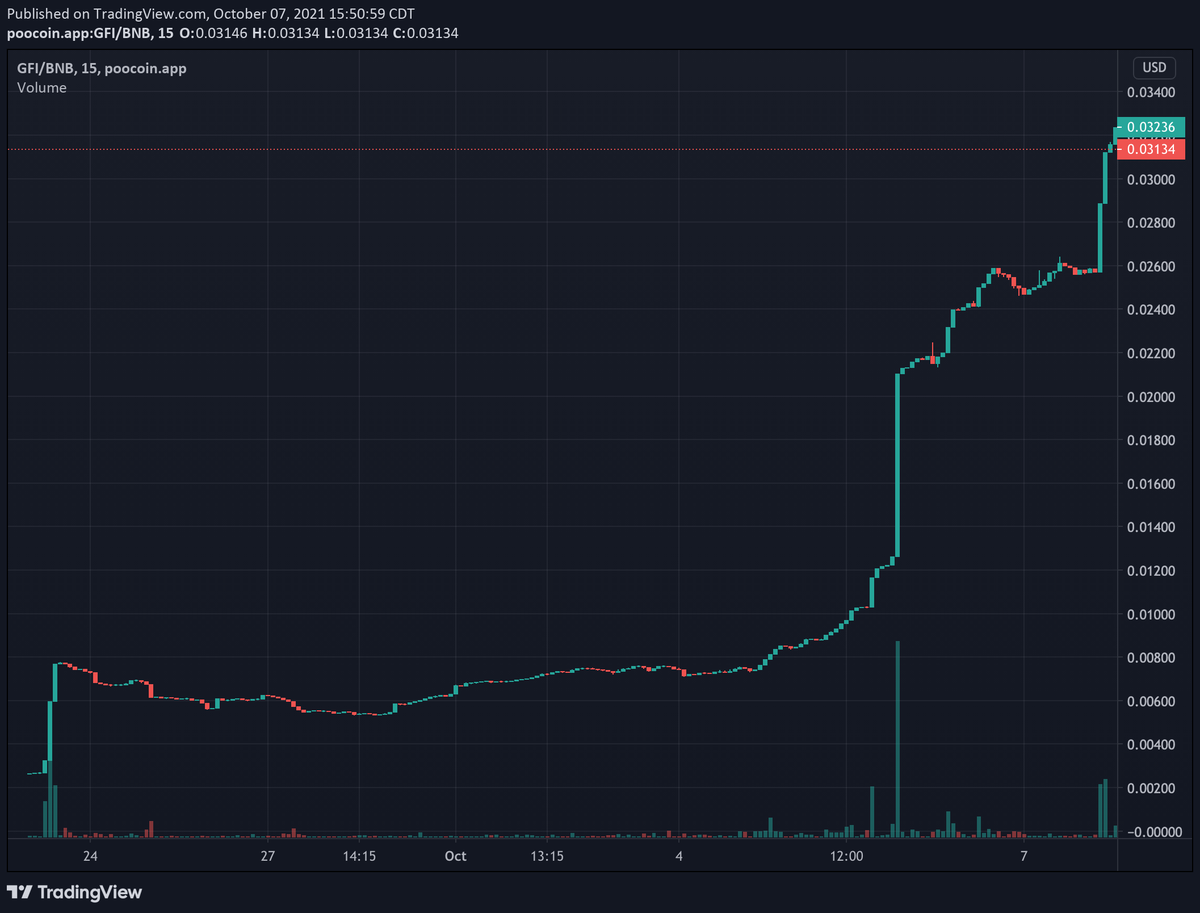Click the USD currency button

click(x=1154, y=68)
